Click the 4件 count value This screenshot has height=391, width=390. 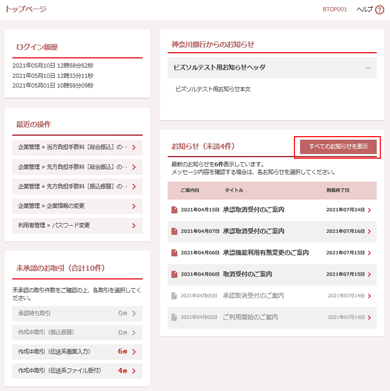pyautogui.click(x=122, y=370)
